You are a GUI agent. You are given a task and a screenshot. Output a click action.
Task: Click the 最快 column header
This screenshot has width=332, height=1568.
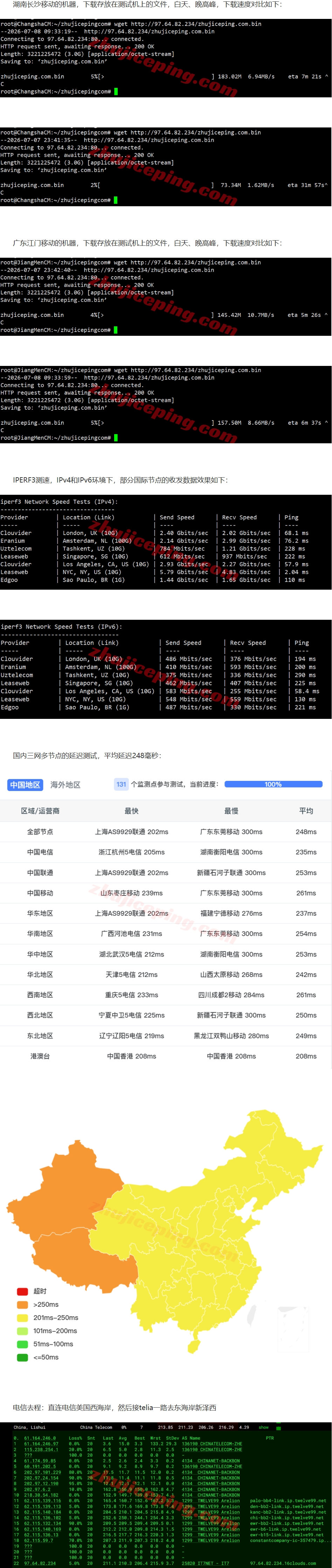(x=132, y=811)
